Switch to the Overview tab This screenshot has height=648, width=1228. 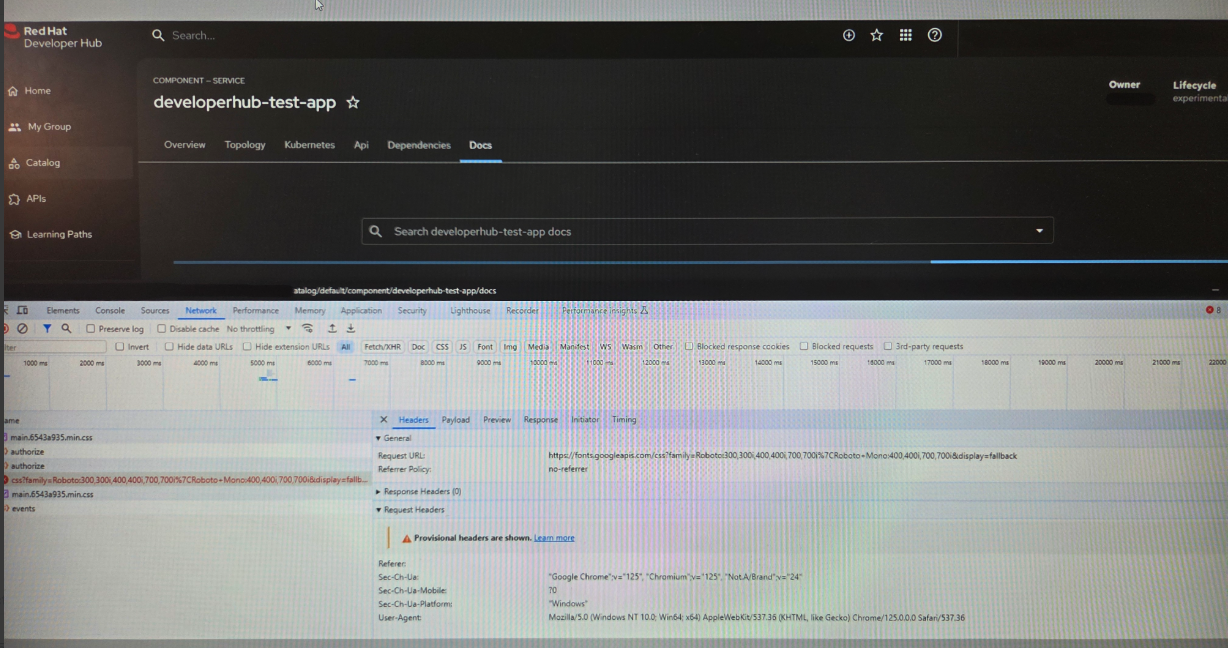point(185,145)
